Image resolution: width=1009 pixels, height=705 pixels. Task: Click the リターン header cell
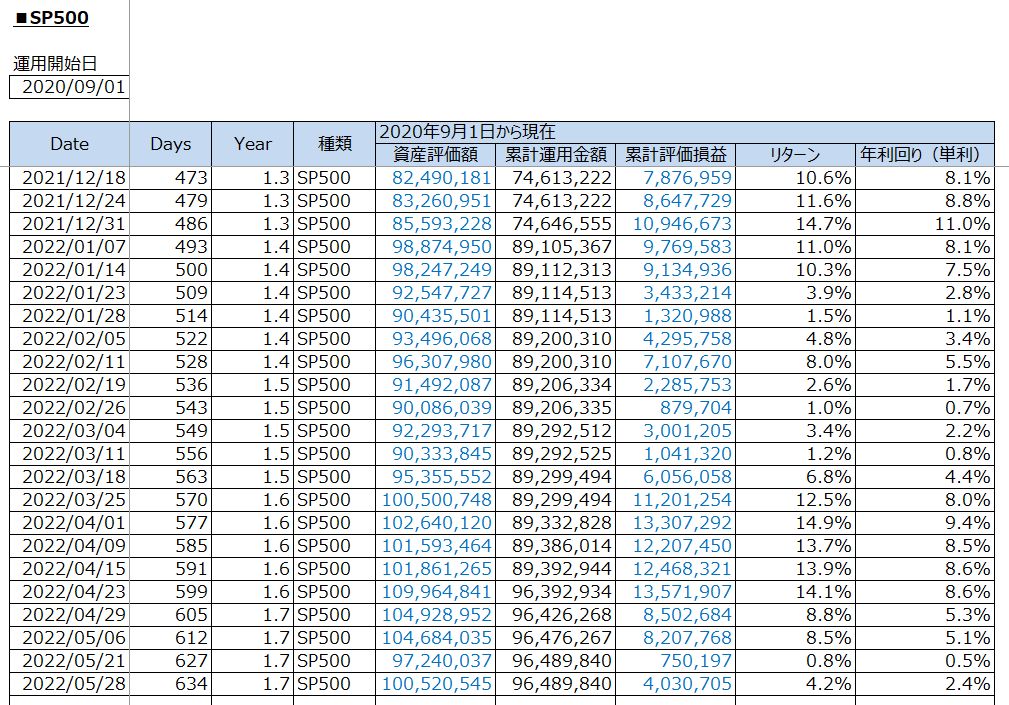[795, 155]
